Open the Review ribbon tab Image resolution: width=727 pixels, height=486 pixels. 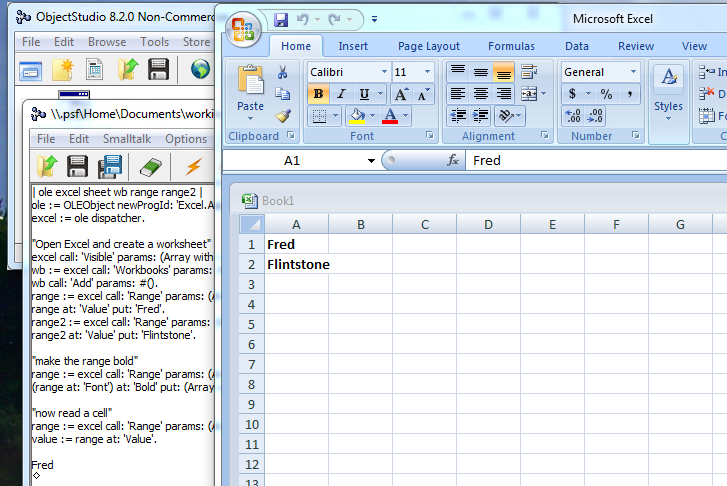[636, 46]
